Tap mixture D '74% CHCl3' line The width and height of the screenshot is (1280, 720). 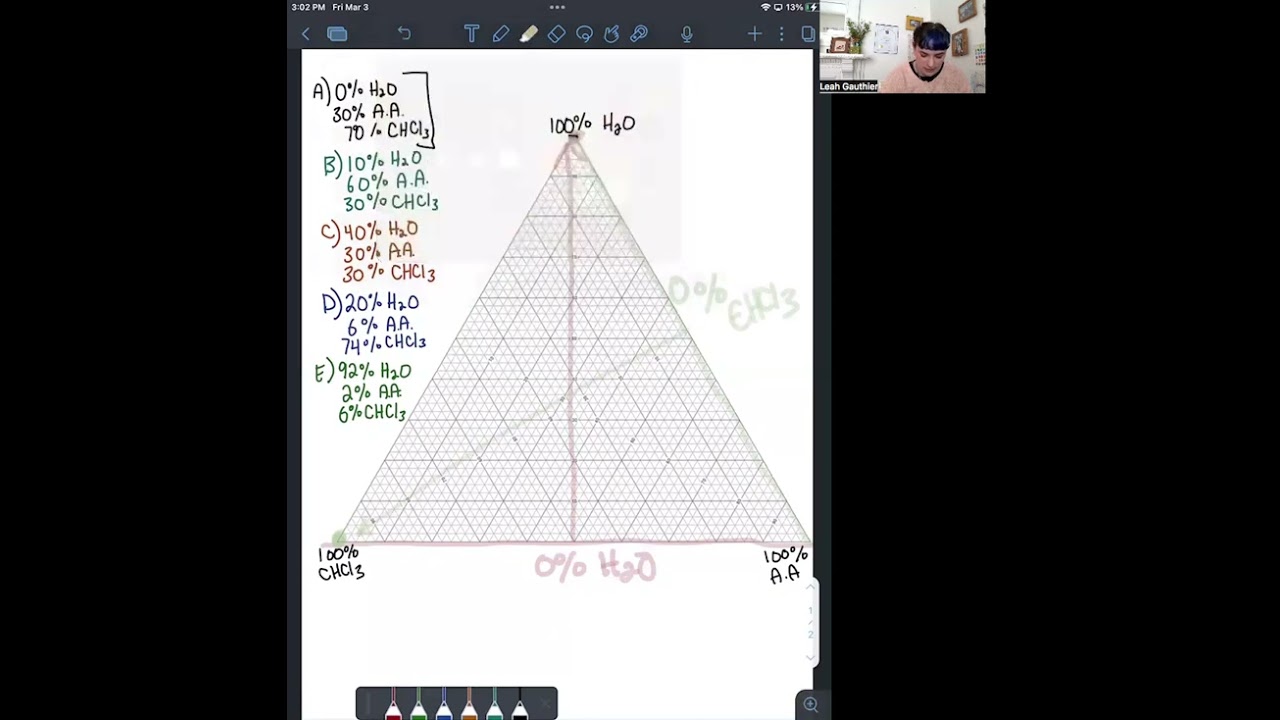(x=383, y=344)
